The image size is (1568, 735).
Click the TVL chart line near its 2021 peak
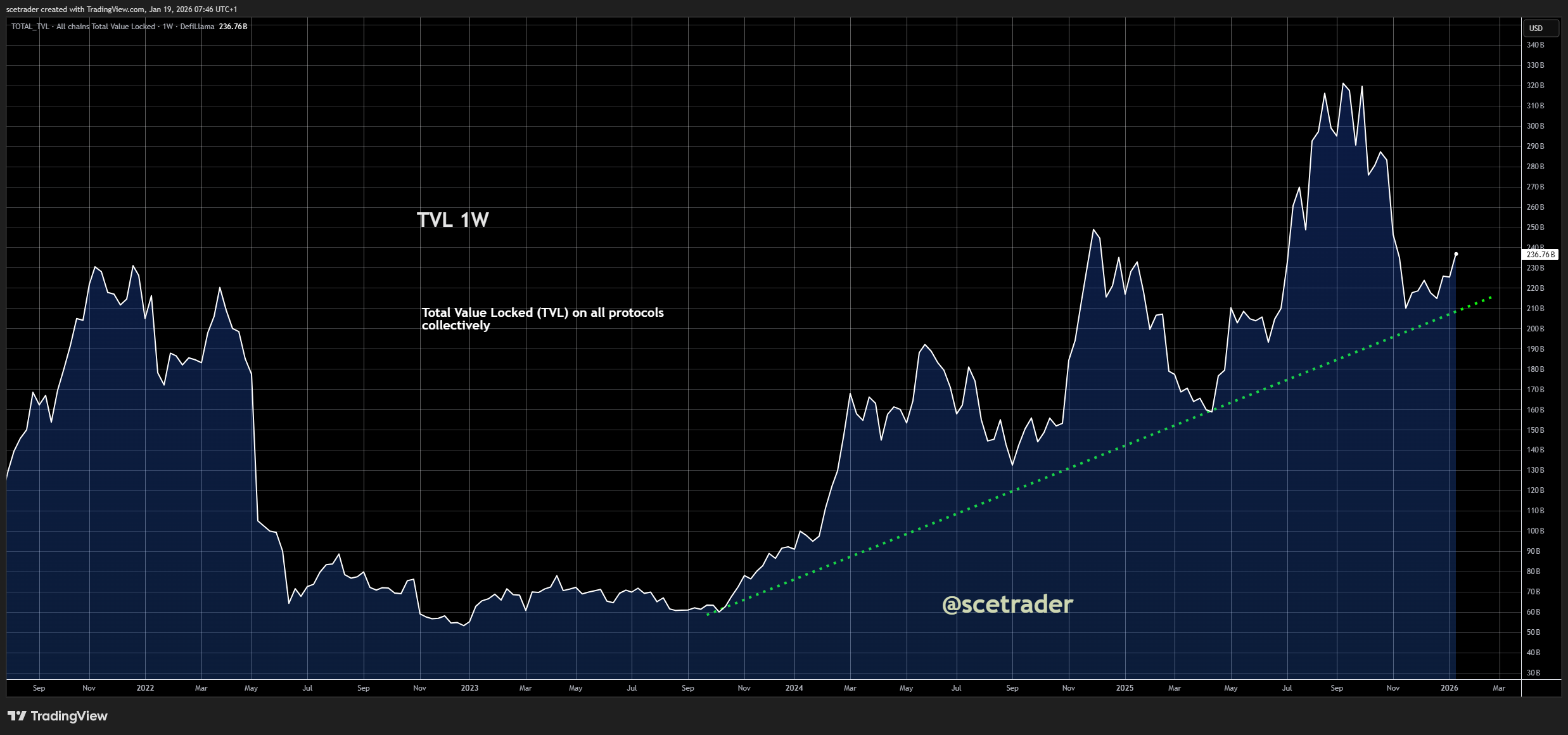96,268
